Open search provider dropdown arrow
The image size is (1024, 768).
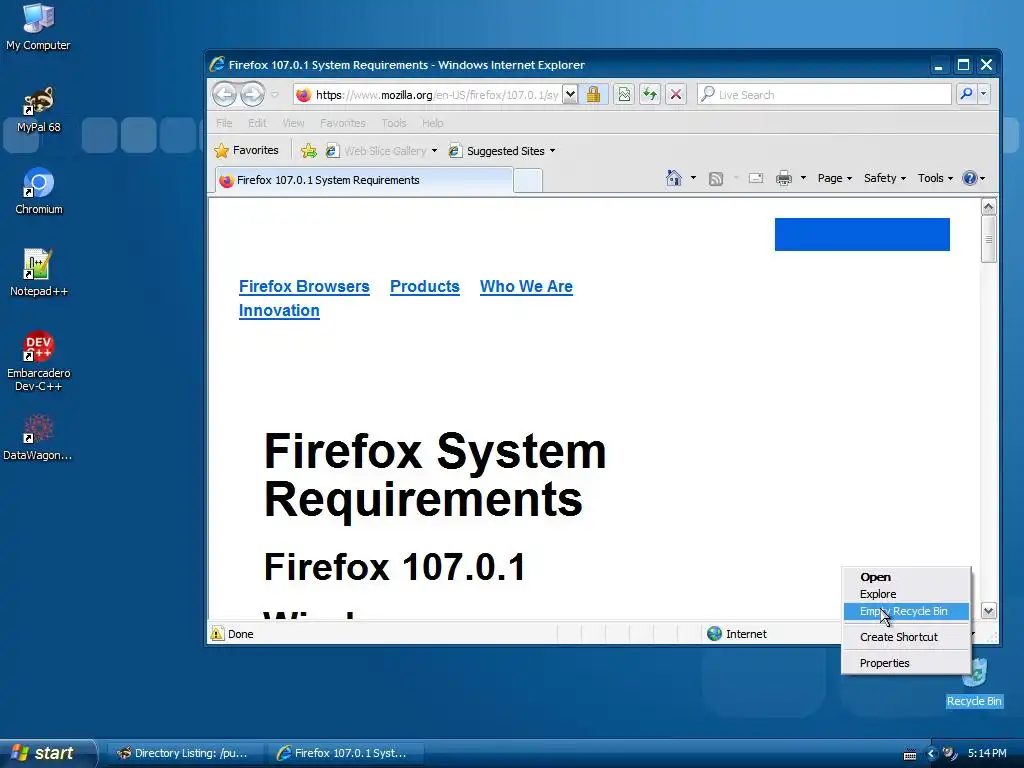[984, 94]
